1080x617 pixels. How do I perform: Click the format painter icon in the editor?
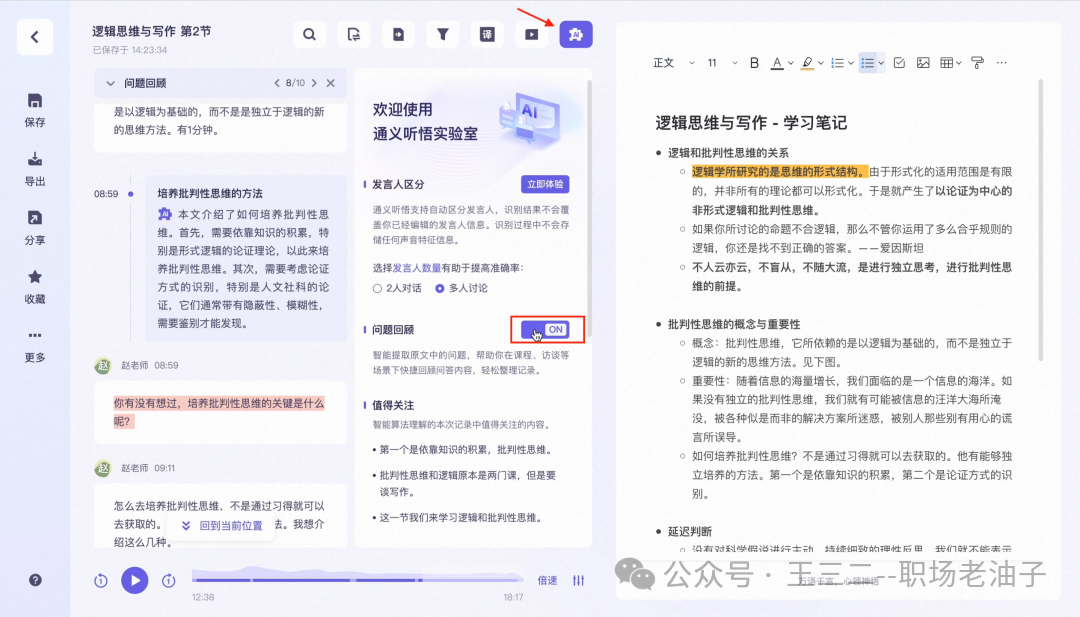click(x=977, y=62)
